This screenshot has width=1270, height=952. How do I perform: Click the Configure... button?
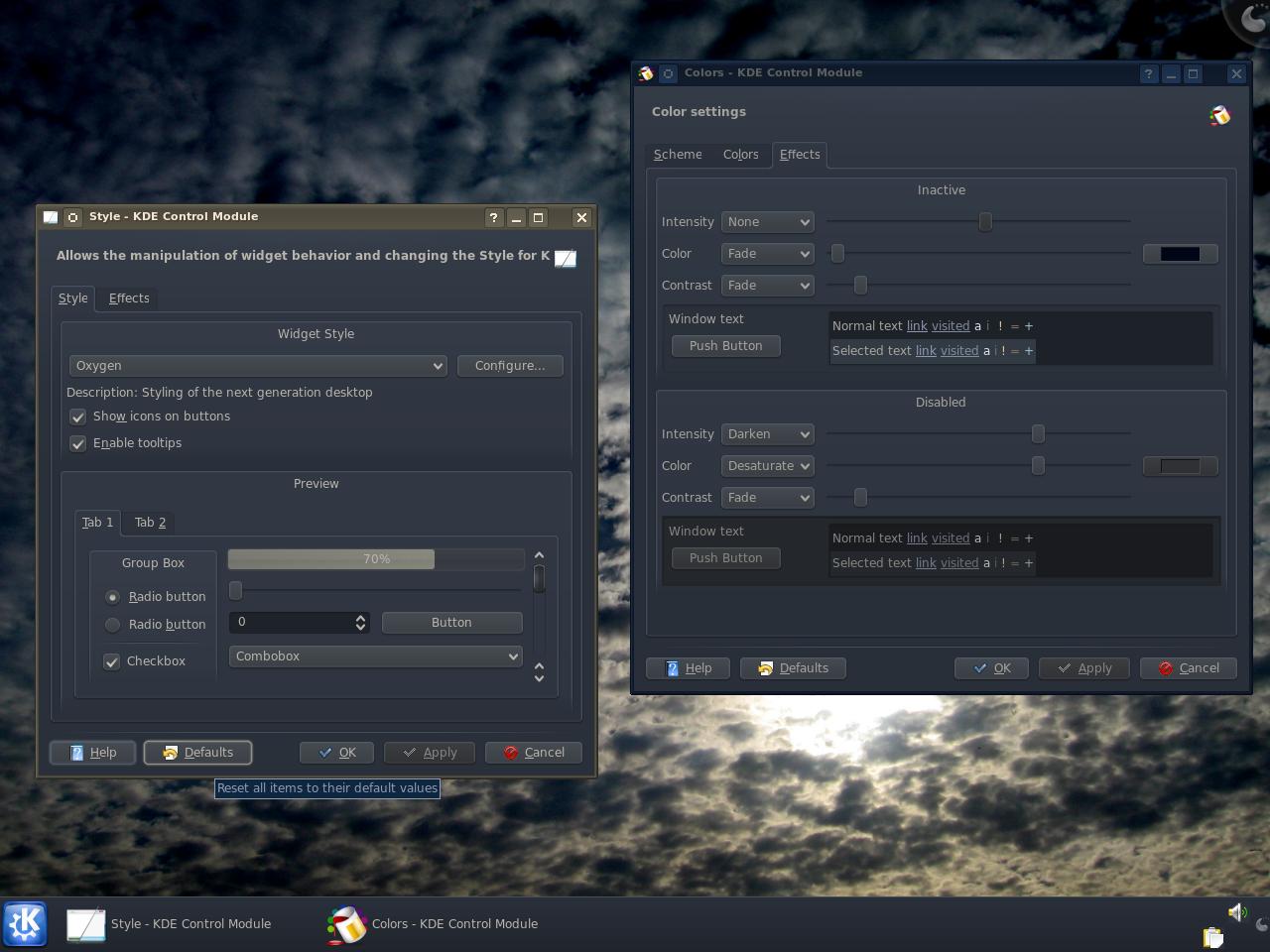tap(510, 366)
